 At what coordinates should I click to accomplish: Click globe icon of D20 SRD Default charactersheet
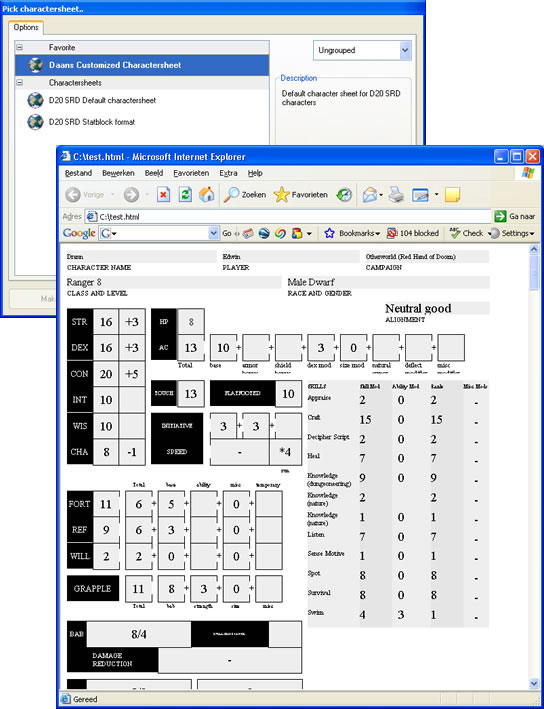[x=35, y=100]
